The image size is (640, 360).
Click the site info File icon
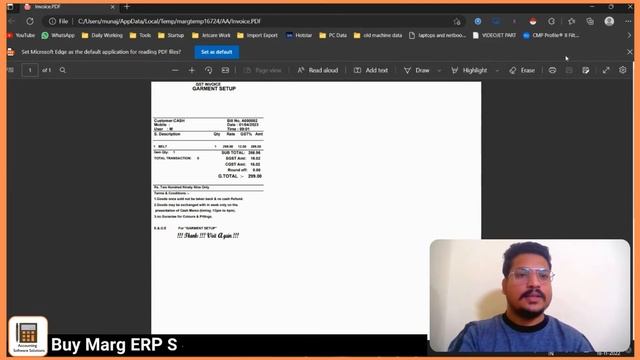(58, 21)
